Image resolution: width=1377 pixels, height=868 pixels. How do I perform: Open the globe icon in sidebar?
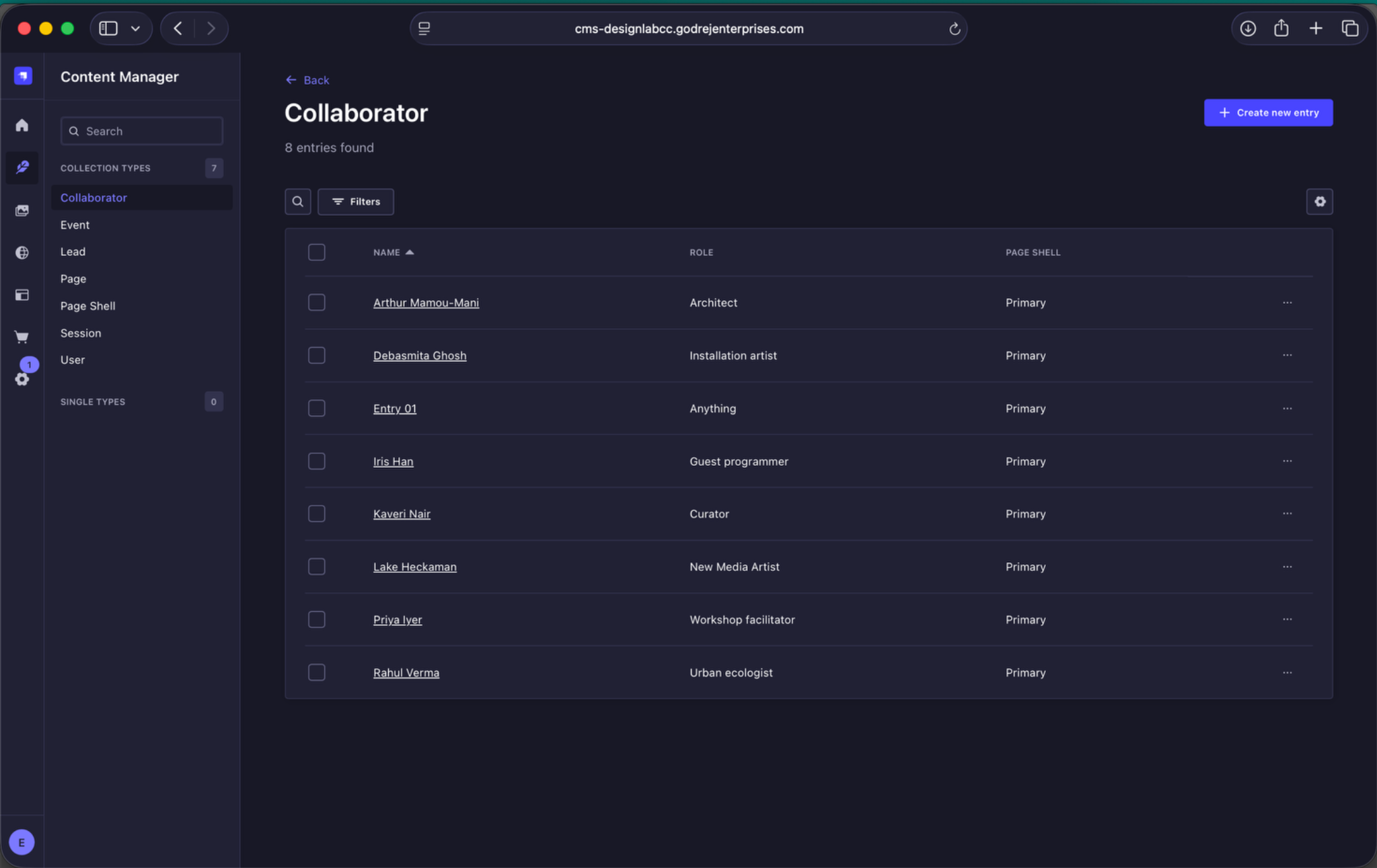(x=22, y=253)
